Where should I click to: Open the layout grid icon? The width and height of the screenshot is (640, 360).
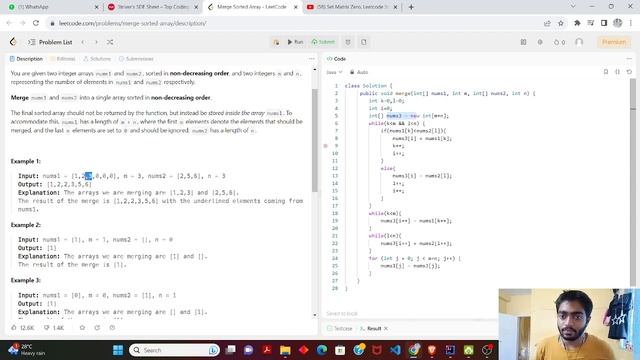coord(523,42)
